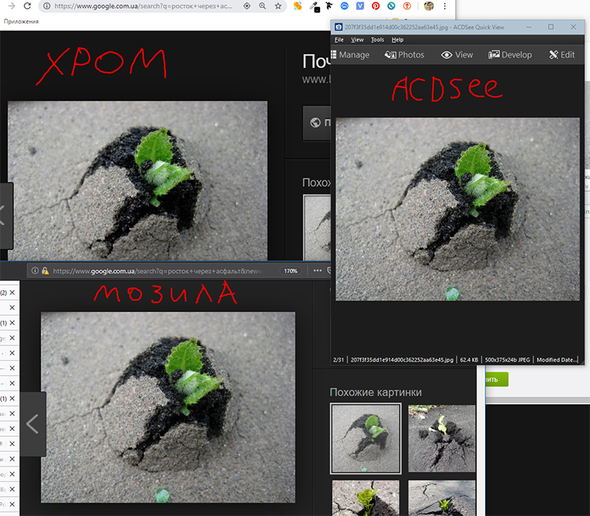590x516 pixels.
Task: Close the tab row marked (2) in the list
Action: tap(12, 292)
